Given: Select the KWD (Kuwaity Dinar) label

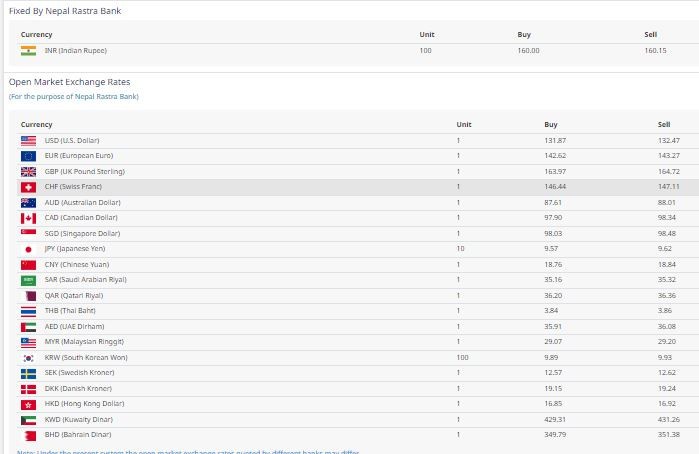Looking at the screenshot, I should [x=78, y=419].
